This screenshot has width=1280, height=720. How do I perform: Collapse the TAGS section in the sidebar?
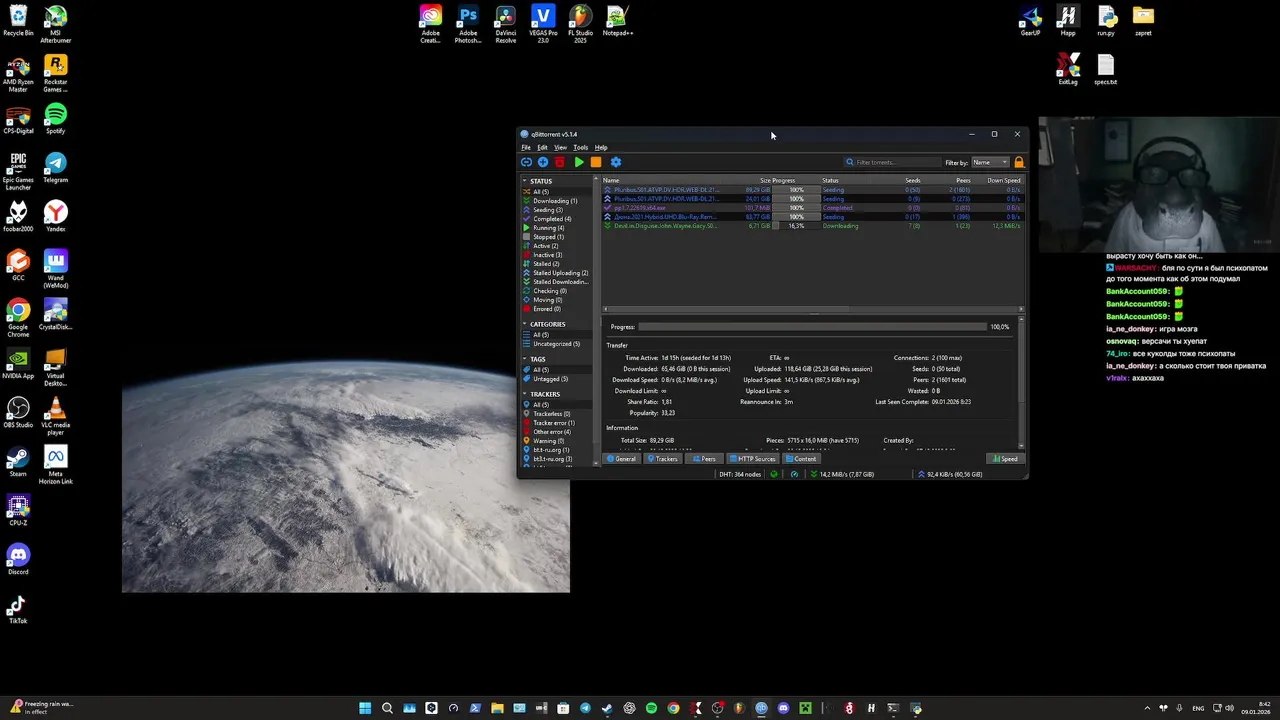click(x=524, y=359)
